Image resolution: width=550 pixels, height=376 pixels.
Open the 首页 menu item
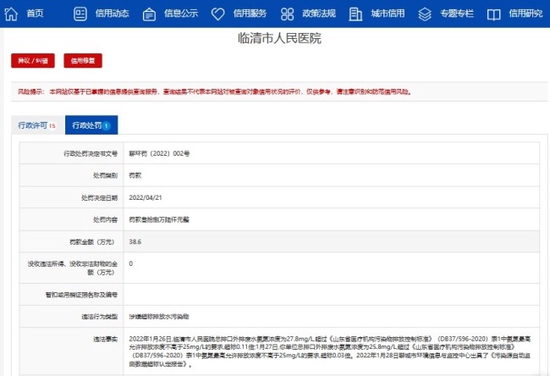pyautogui.click(x=35, y=13)
